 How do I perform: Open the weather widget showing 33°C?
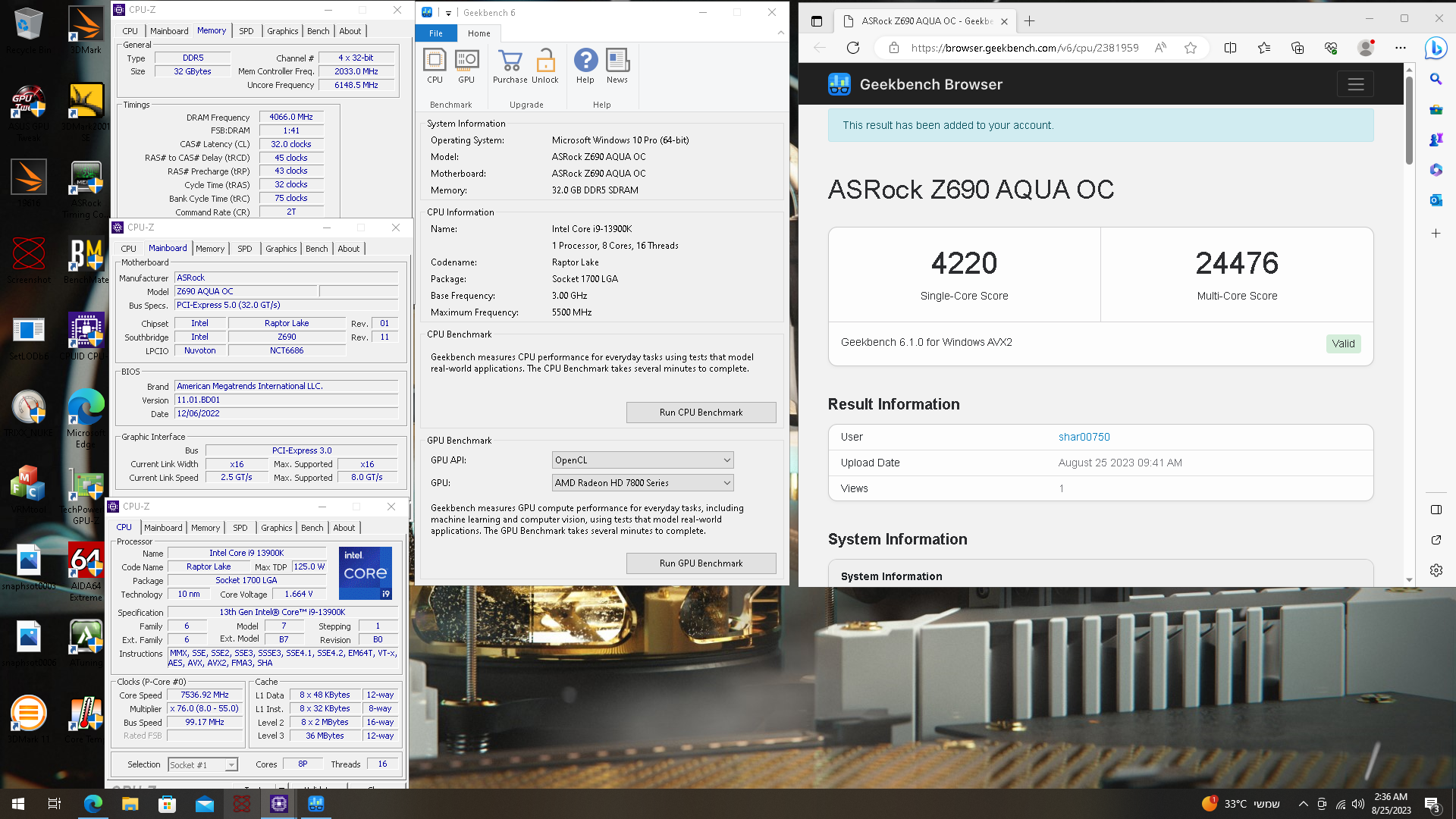tap(1241, 804)
